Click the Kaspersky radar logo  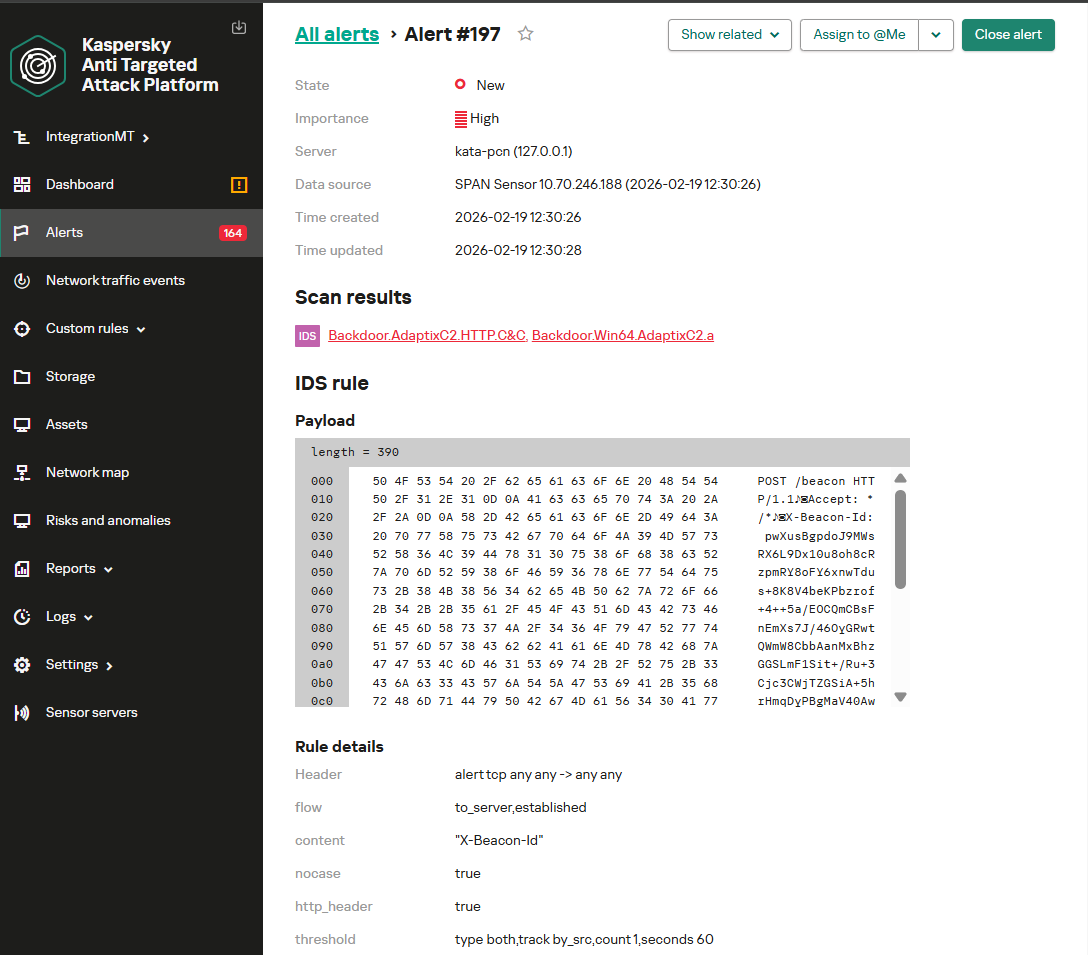pos(38,65)
